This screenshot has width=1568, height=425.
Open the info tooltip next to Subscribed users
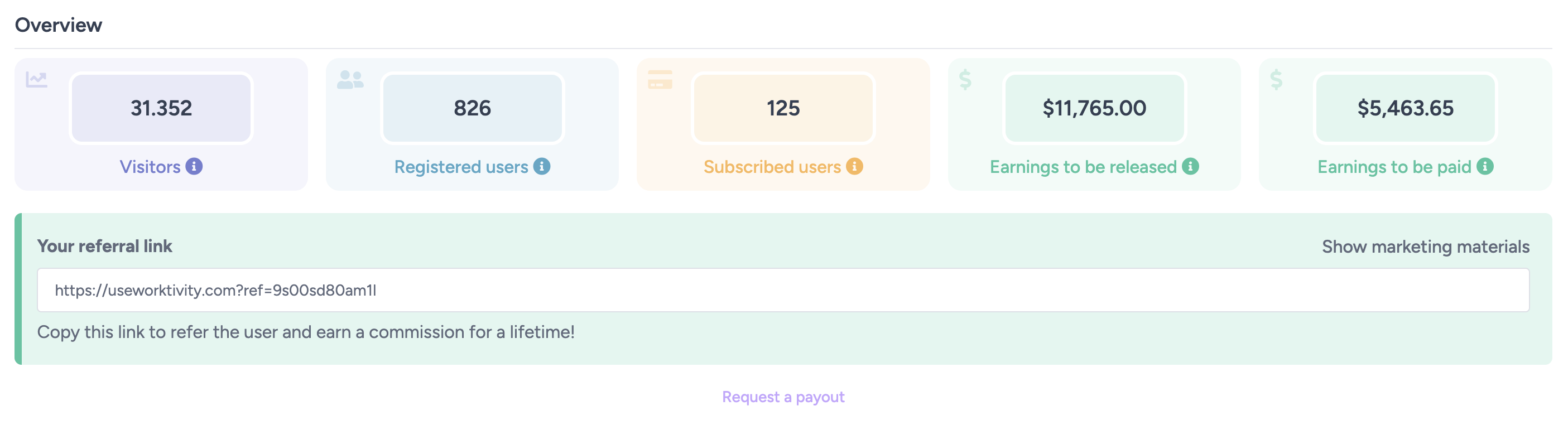coord(855,166)
